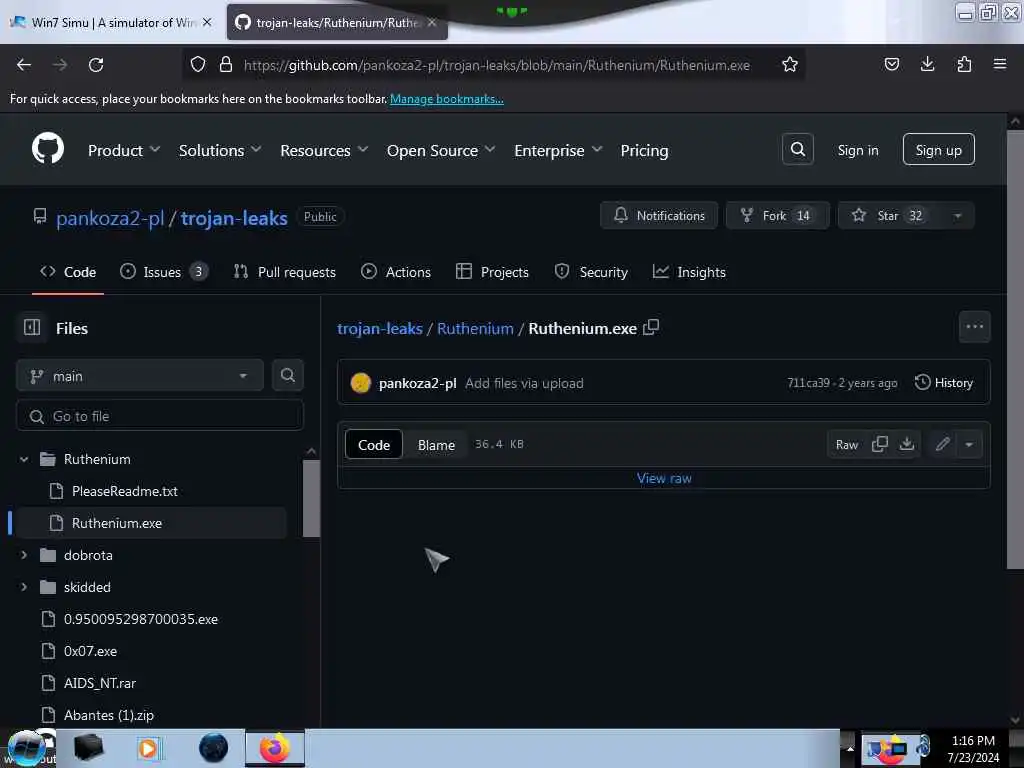Open the media player taskbar icon

click(x=150, y=748)
